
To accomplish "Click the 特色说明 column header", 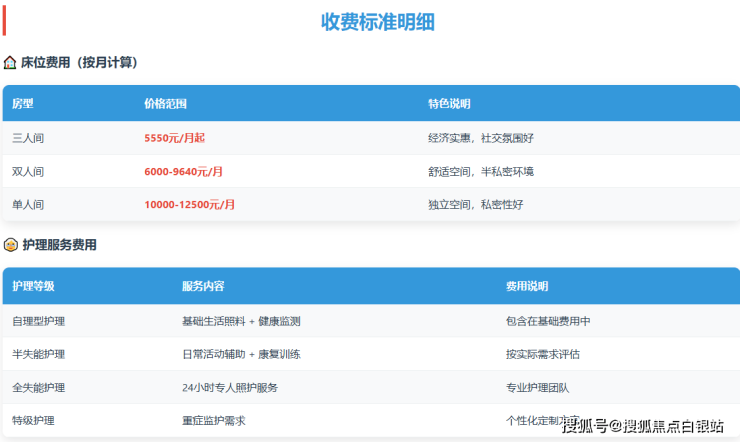I will tap(449, 104).
